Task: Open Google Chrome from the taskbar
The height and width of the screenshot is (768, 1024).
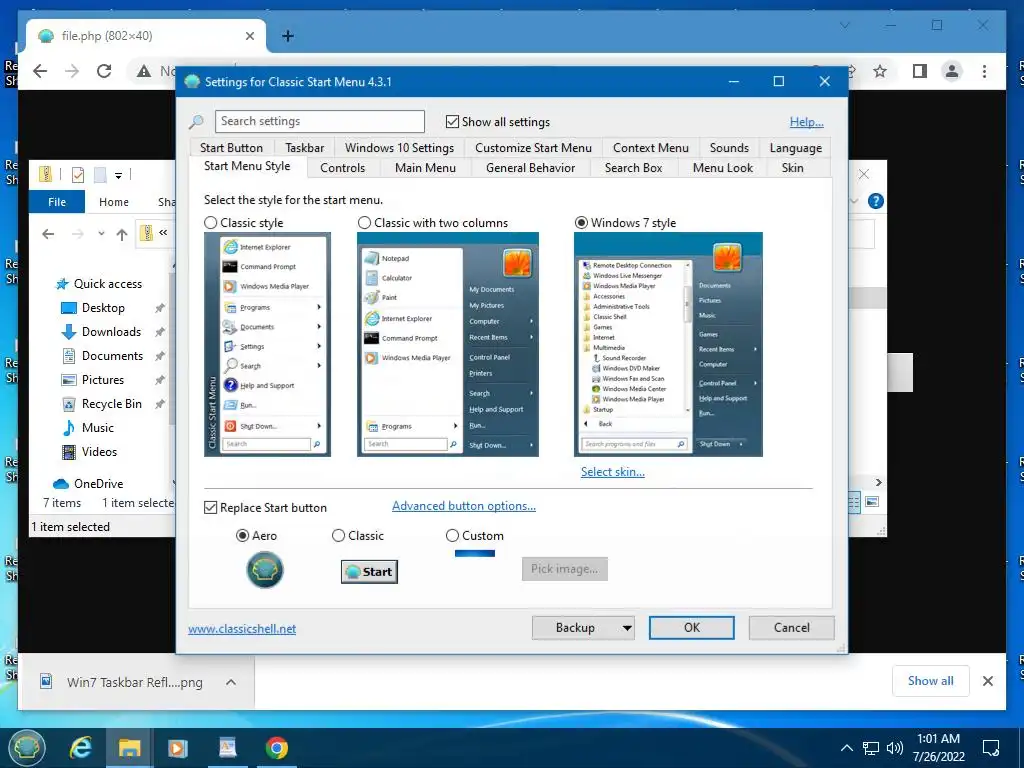Action: click(276, 748)
